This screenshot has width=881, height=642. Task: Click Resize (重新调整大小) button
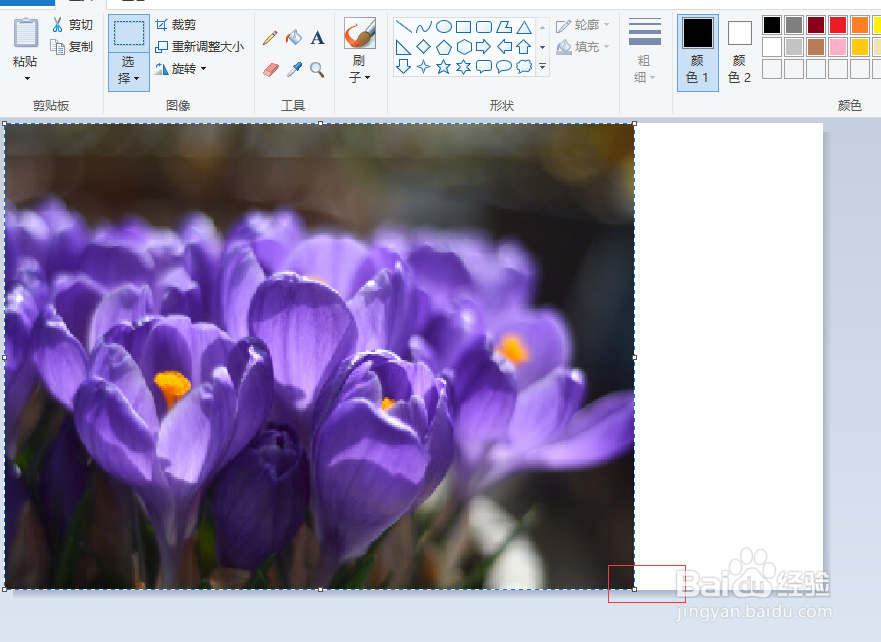[x=200, y=47]
